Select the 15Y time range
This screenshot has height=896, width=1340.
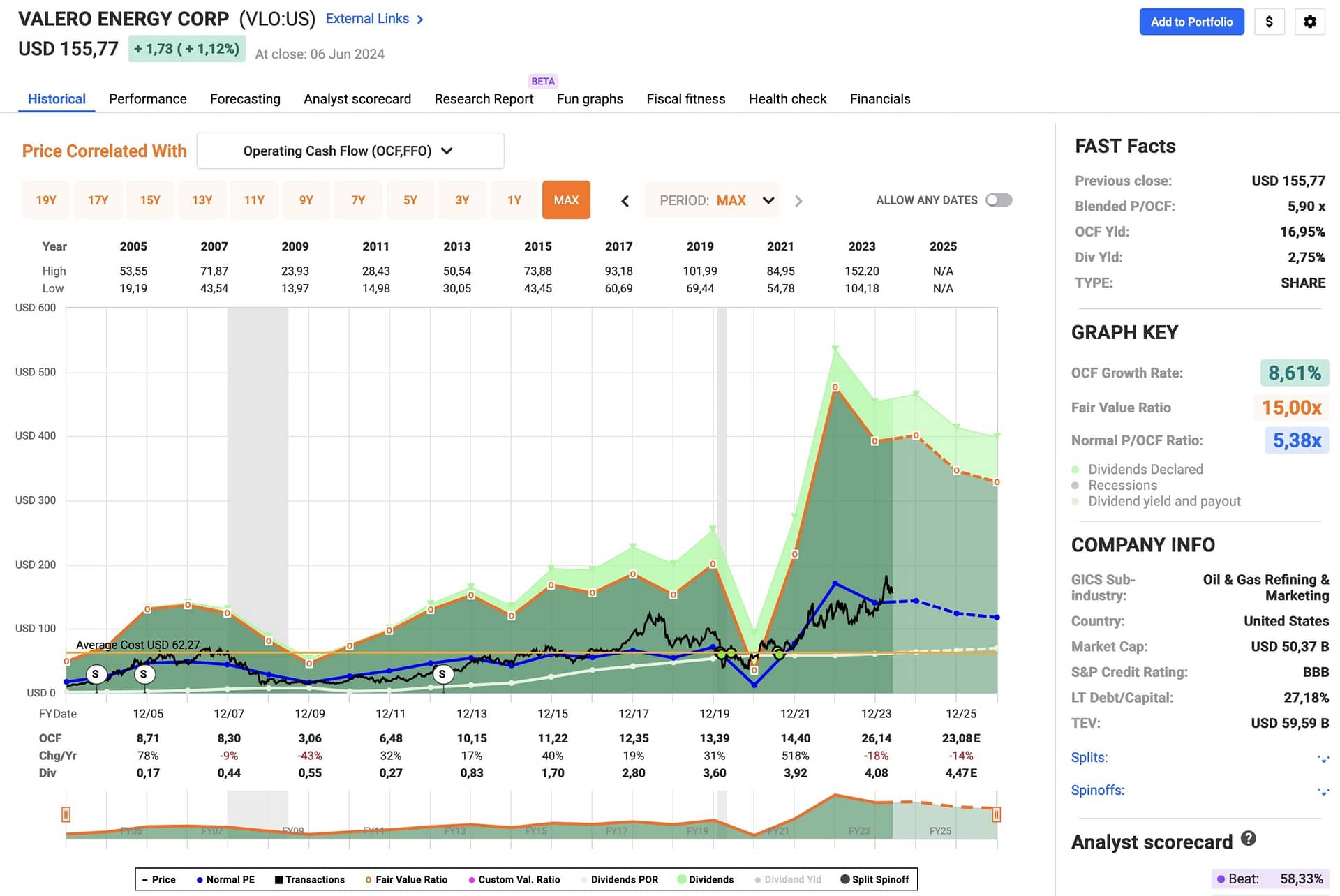(x=150, y=200)
